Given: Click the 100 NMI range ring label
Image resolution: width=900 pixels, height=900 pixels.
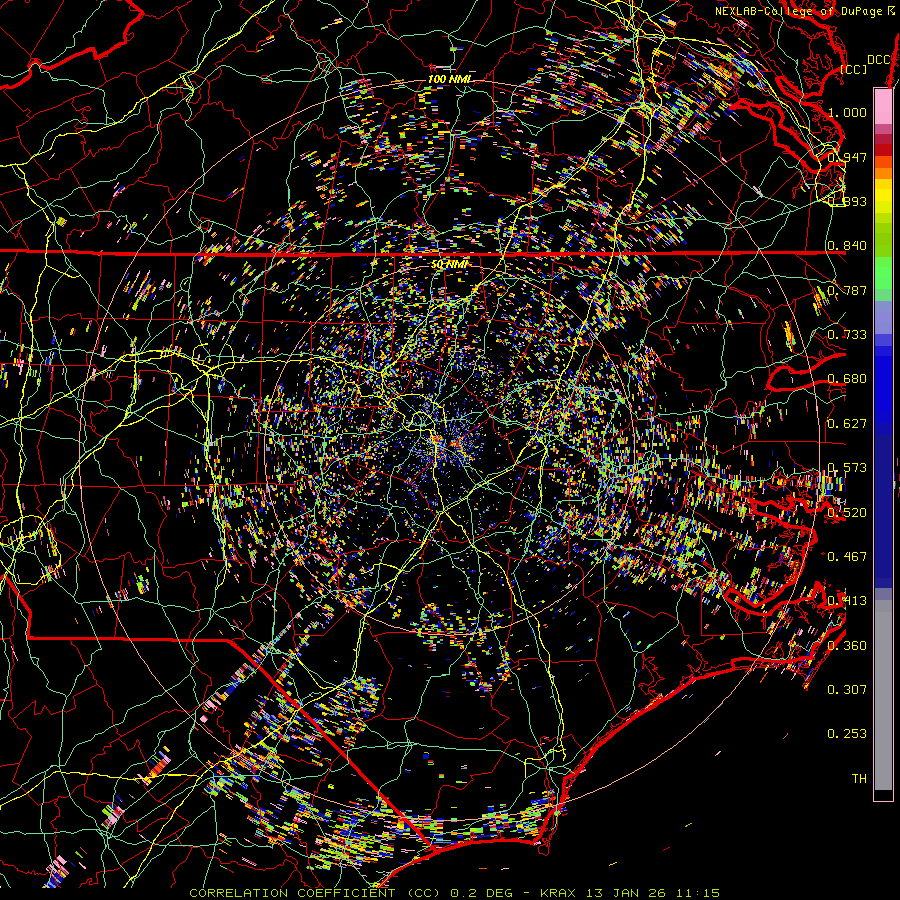Looking at the screenshot, I should click(x=449, y=79).
